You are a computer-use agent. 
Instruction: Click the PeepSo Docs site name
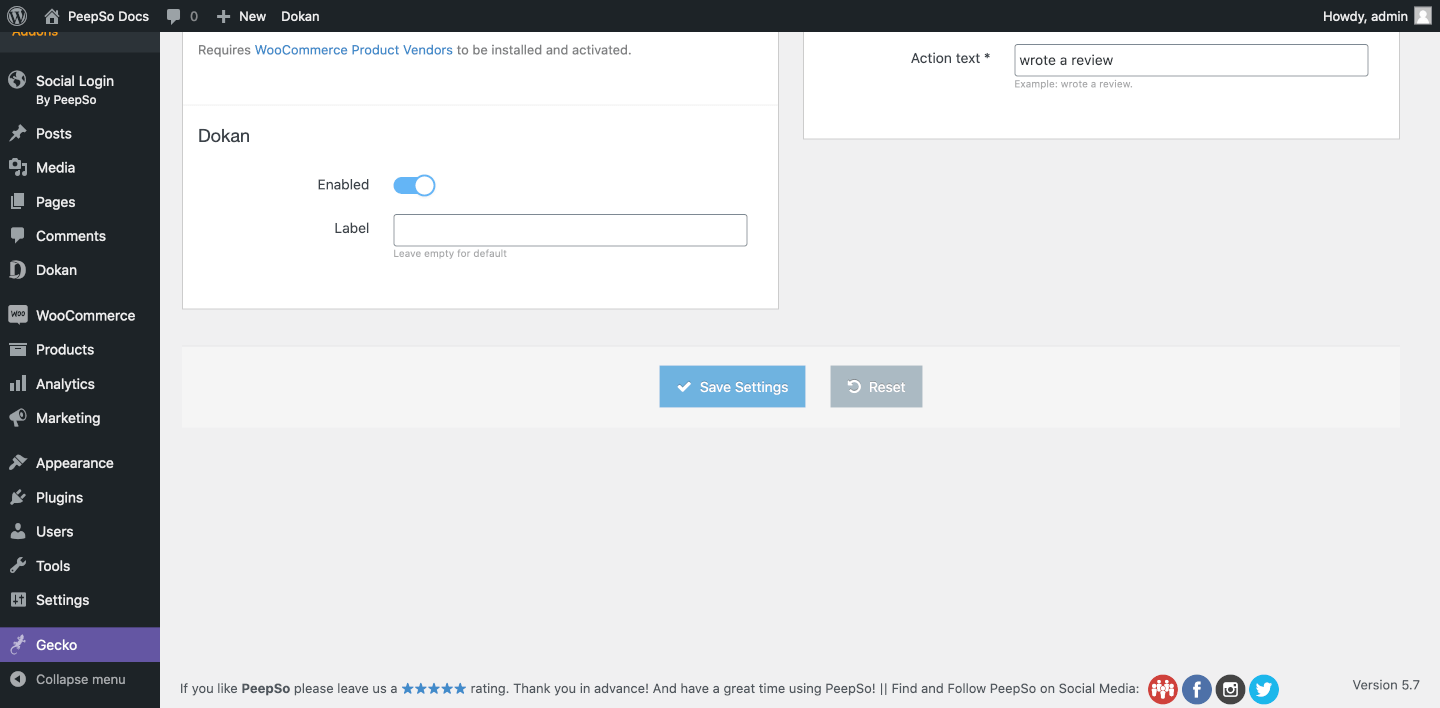coord(108,16)
